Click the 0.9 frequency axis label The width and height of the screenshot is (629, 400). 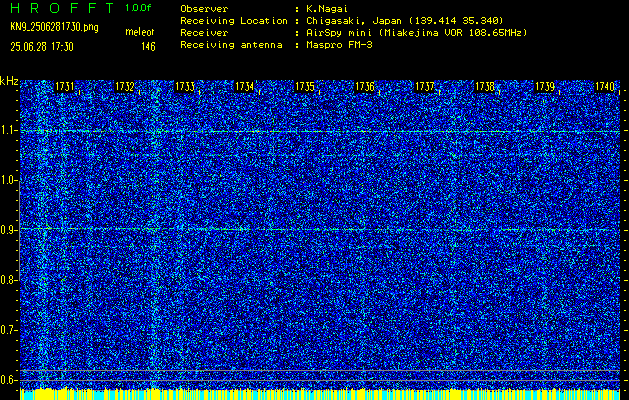(x=9, y=230)
